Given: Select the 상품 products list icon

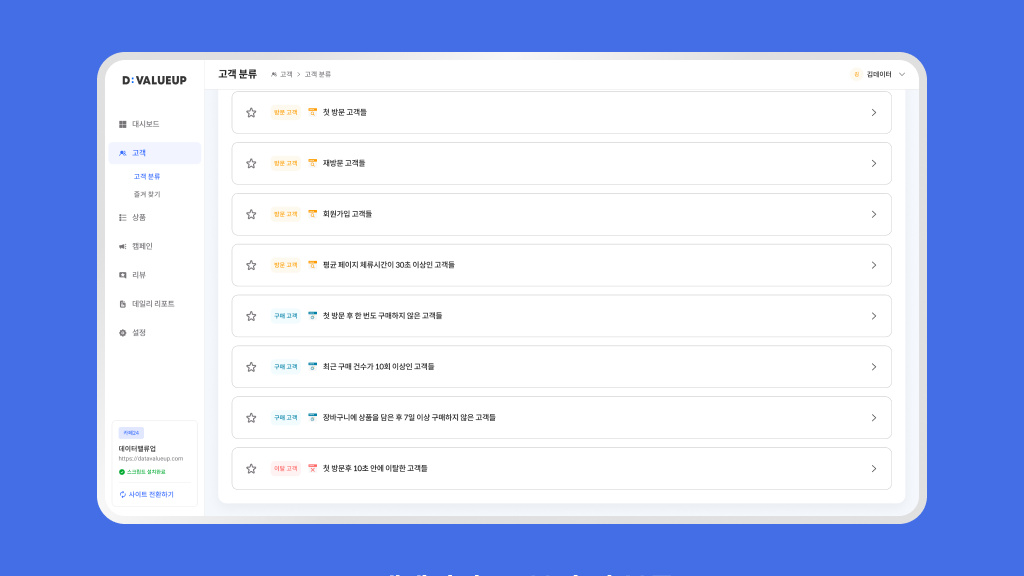Looking at the screenshot, I should coord(123,217).
